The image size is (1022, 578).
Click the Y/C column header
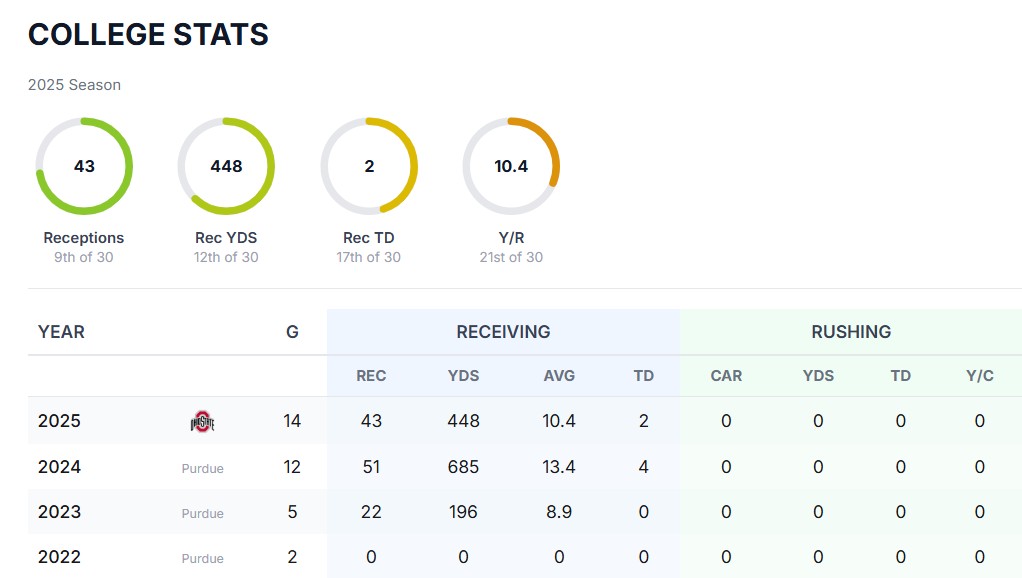click(980, 376)
